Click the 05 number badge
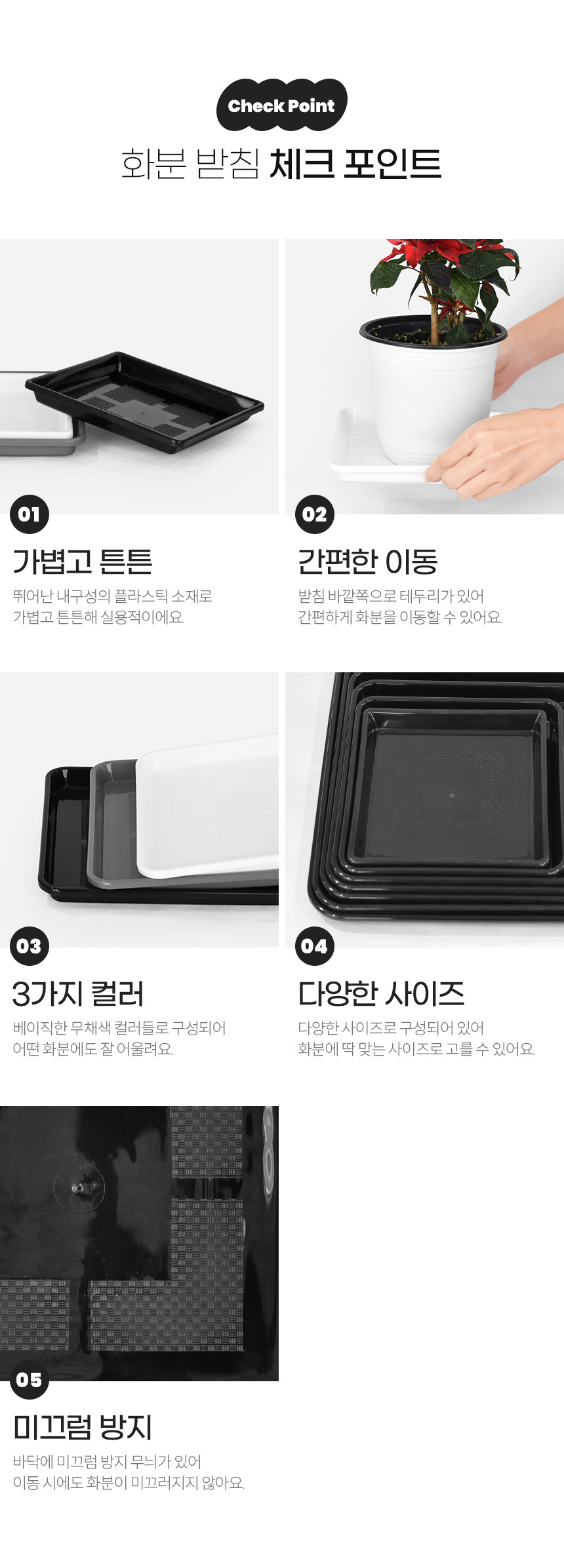The width and height of the screenshot is (564, 1568). [30, 1379]
